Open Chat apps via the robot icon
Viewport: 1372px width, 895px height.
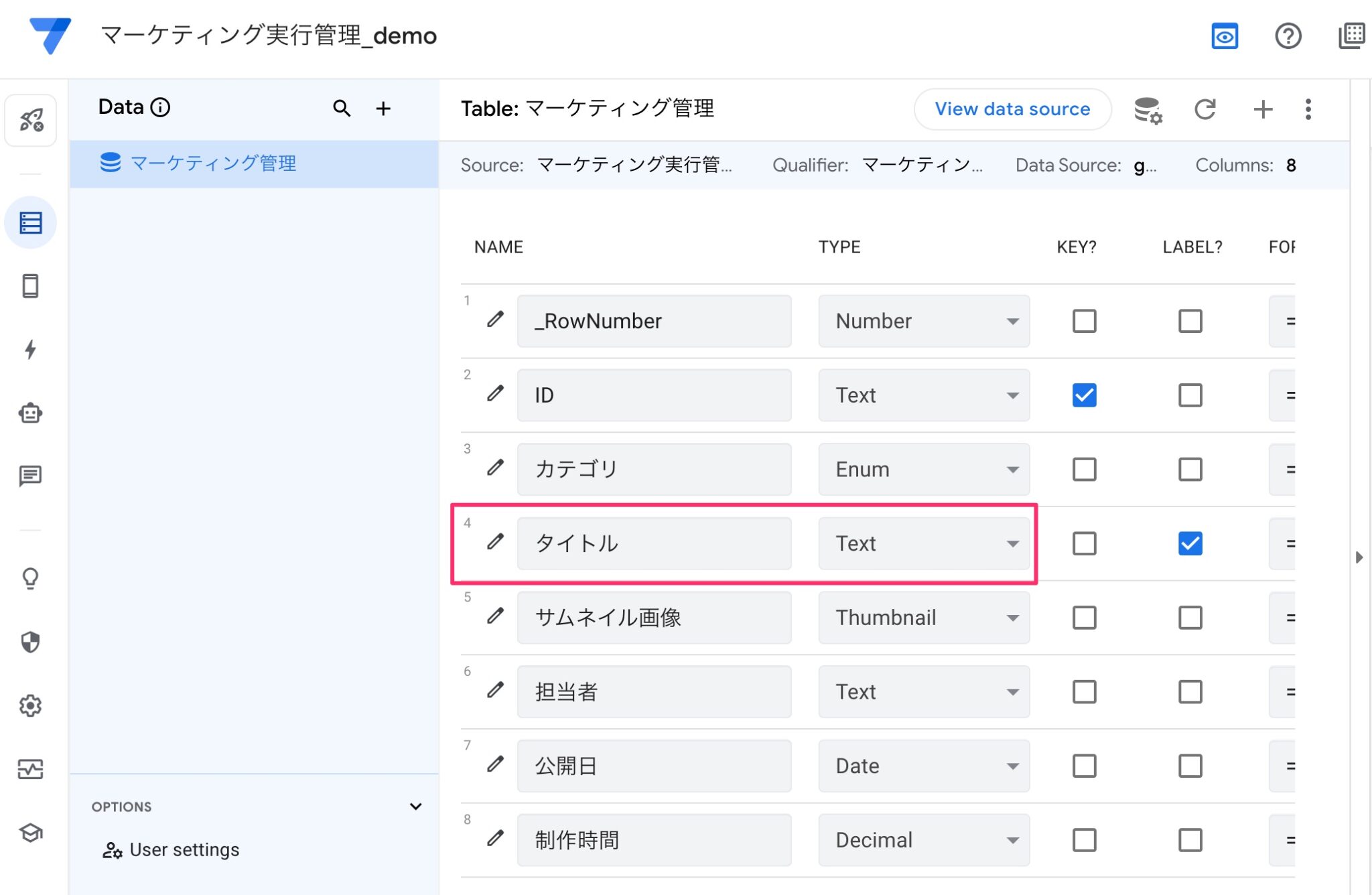[x=31, y=413]
